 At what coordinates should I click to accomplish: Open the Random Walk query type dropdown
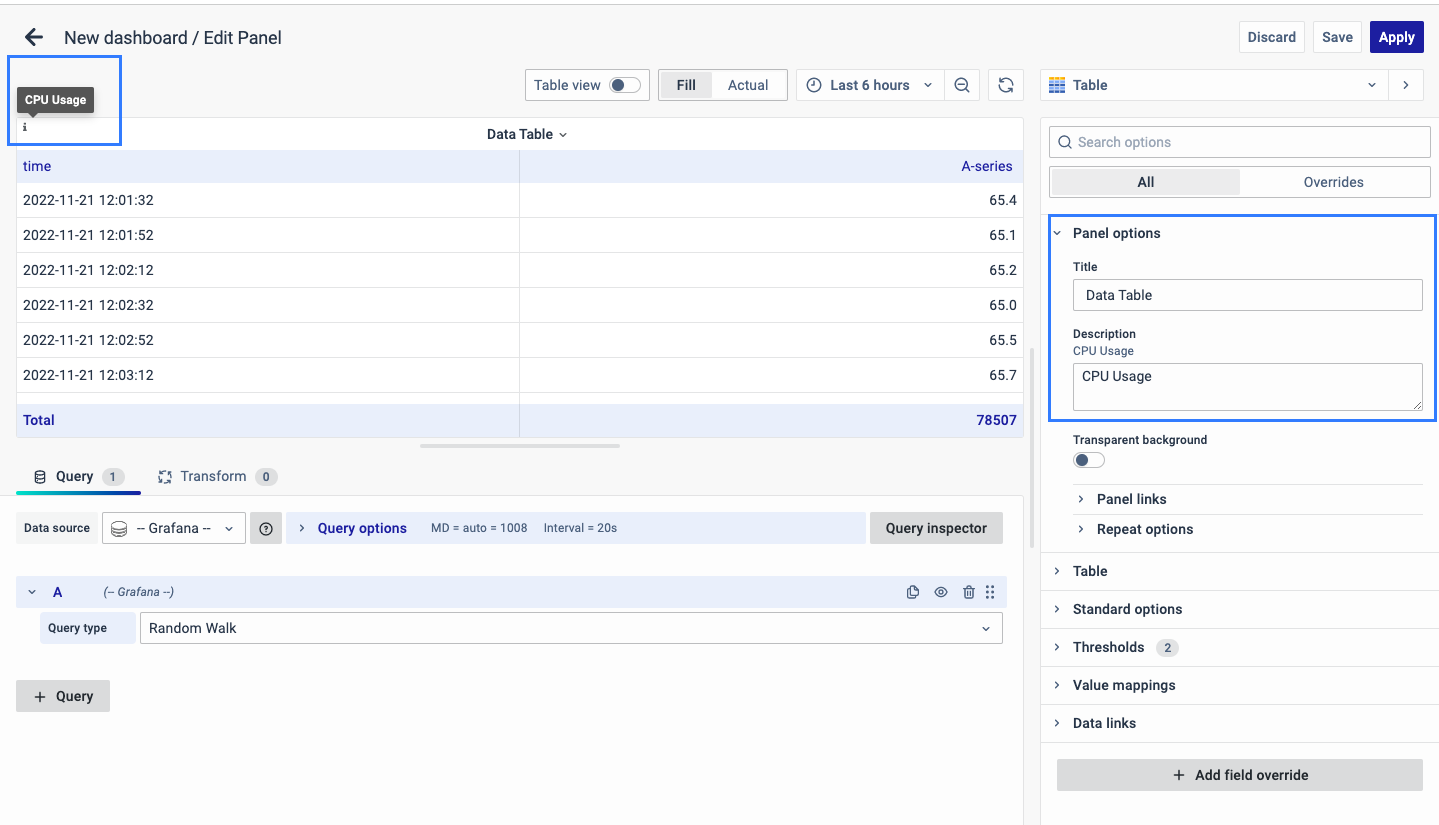pos(570,628)
